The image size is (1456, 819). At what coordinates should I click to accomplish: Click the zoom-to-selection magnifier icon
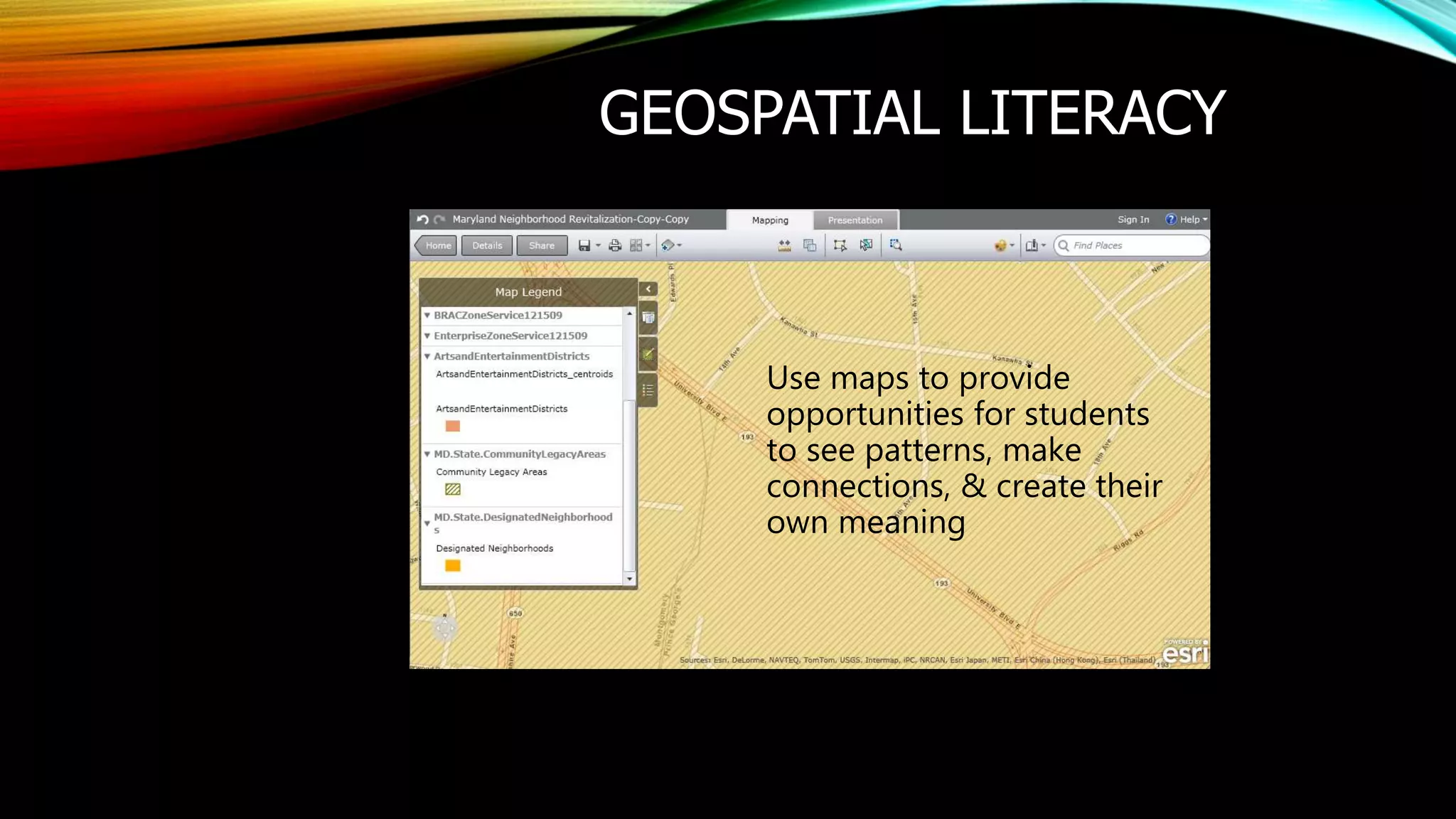coord(896,245)
